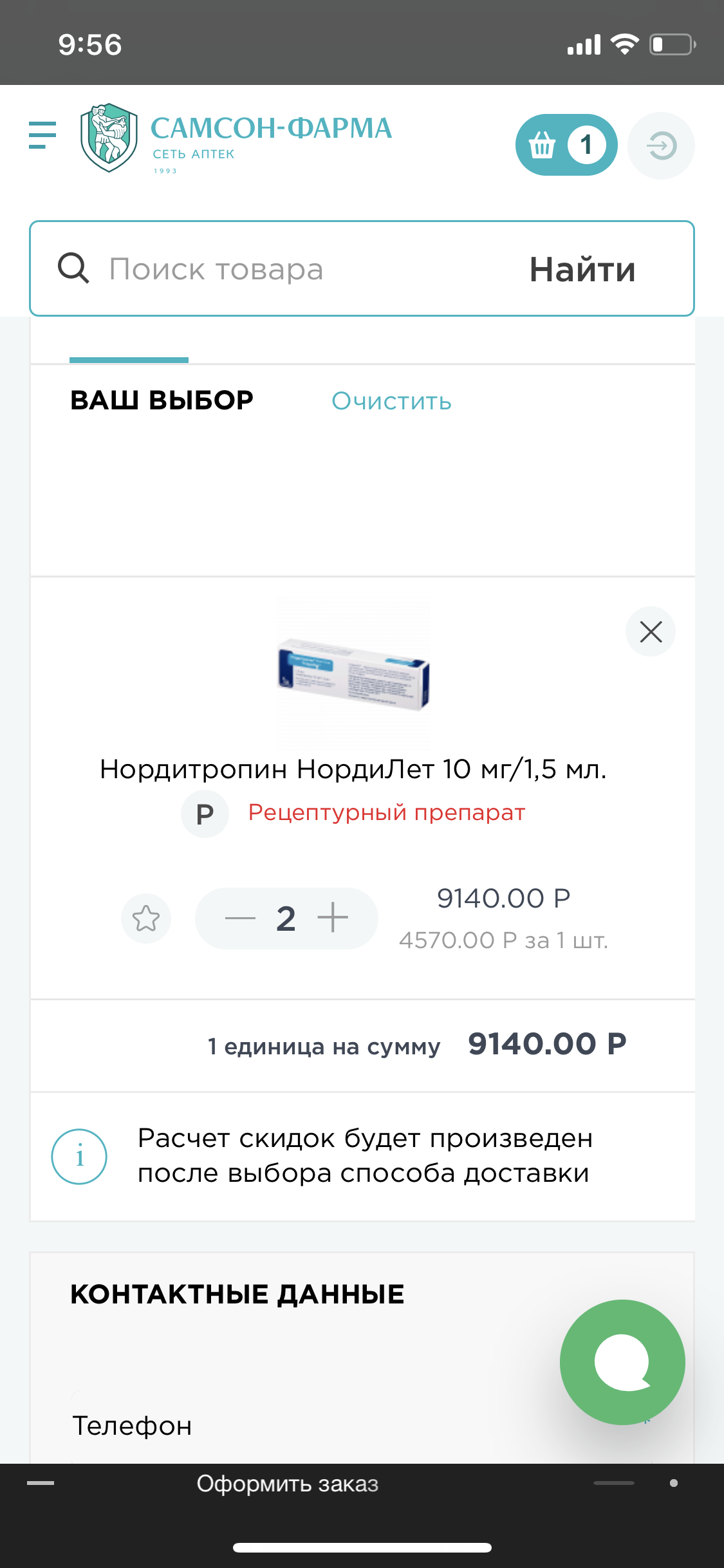724x1568 pixels.
Task: Increase quantity with plus button
Action: click(x=333, y=919)
